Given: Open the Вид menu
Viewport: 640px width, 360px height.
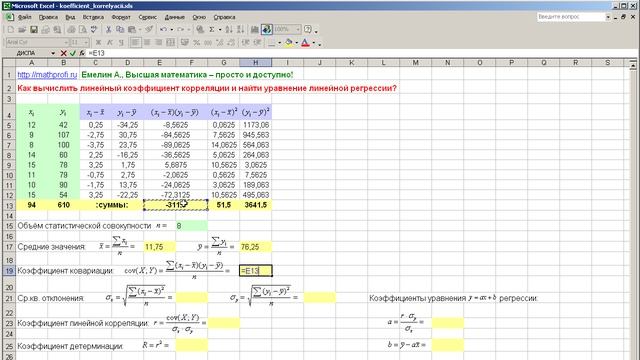Looking at the screenshot, I should click(x=70, y=17).
